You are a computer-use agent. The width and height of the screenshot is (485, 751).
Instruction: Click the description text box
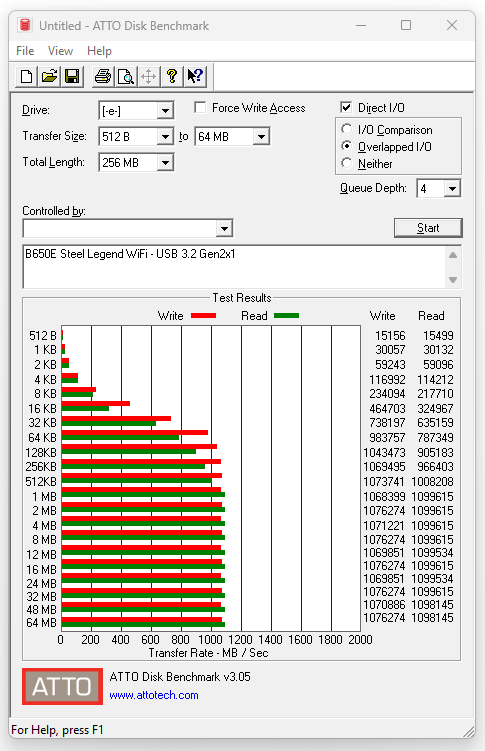click(x=235, y=267)
